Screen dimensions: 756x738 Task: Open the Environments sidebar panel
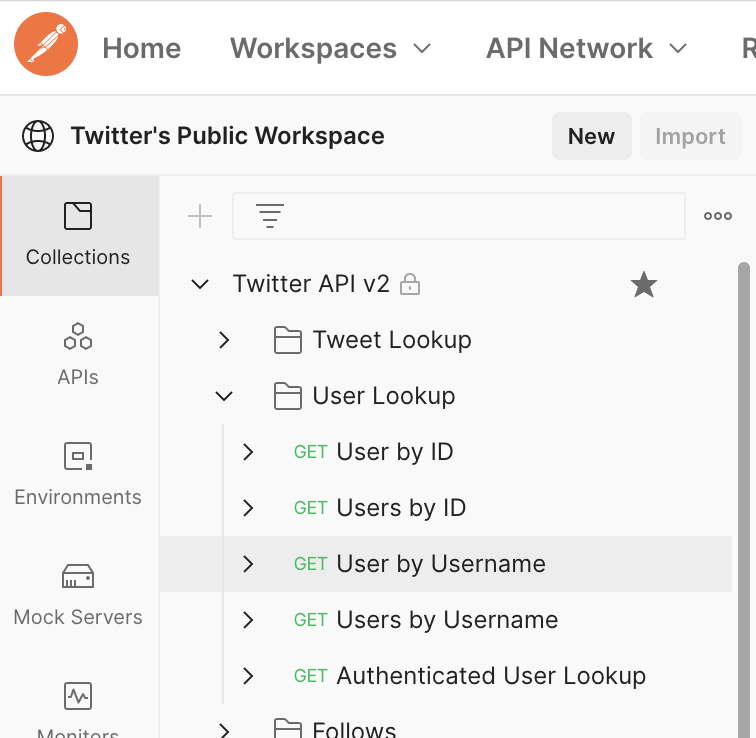78,475
